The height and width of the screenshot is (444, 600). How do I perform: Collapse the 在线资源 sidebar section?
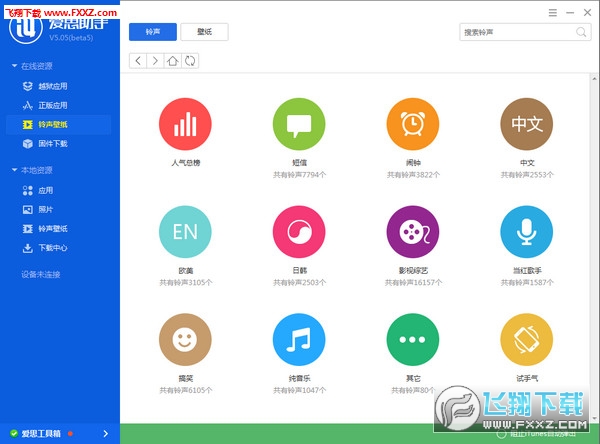point(14,66)
